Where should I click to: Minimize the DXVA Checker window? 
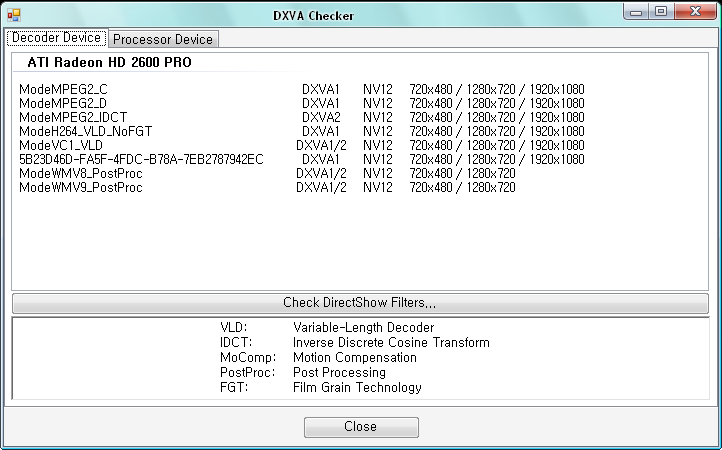point(636,12)
